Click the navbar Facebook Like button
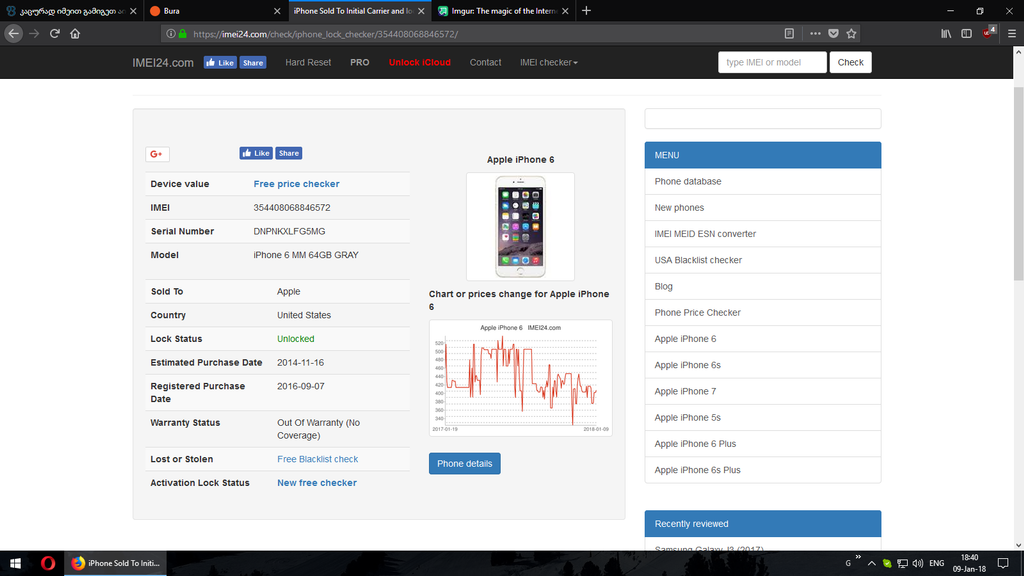The width and height of the screenshot is (1024, 576). (220, 63)
